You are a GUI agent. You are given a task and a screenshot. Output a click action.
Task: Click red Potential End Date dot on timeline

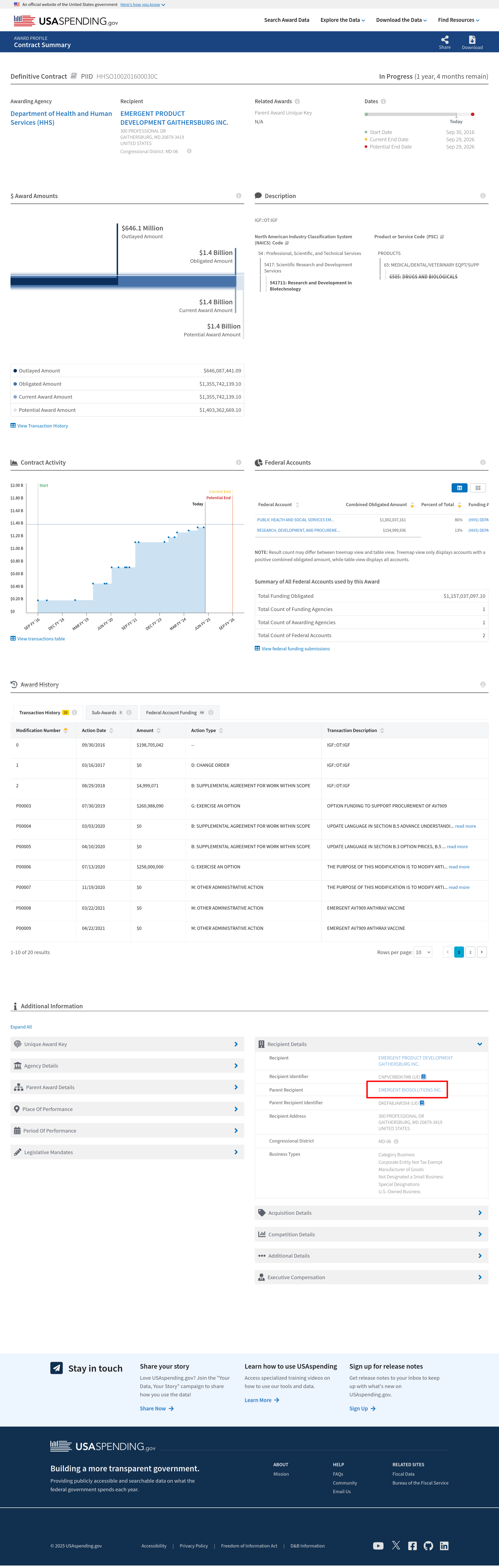tap(473, 115)
